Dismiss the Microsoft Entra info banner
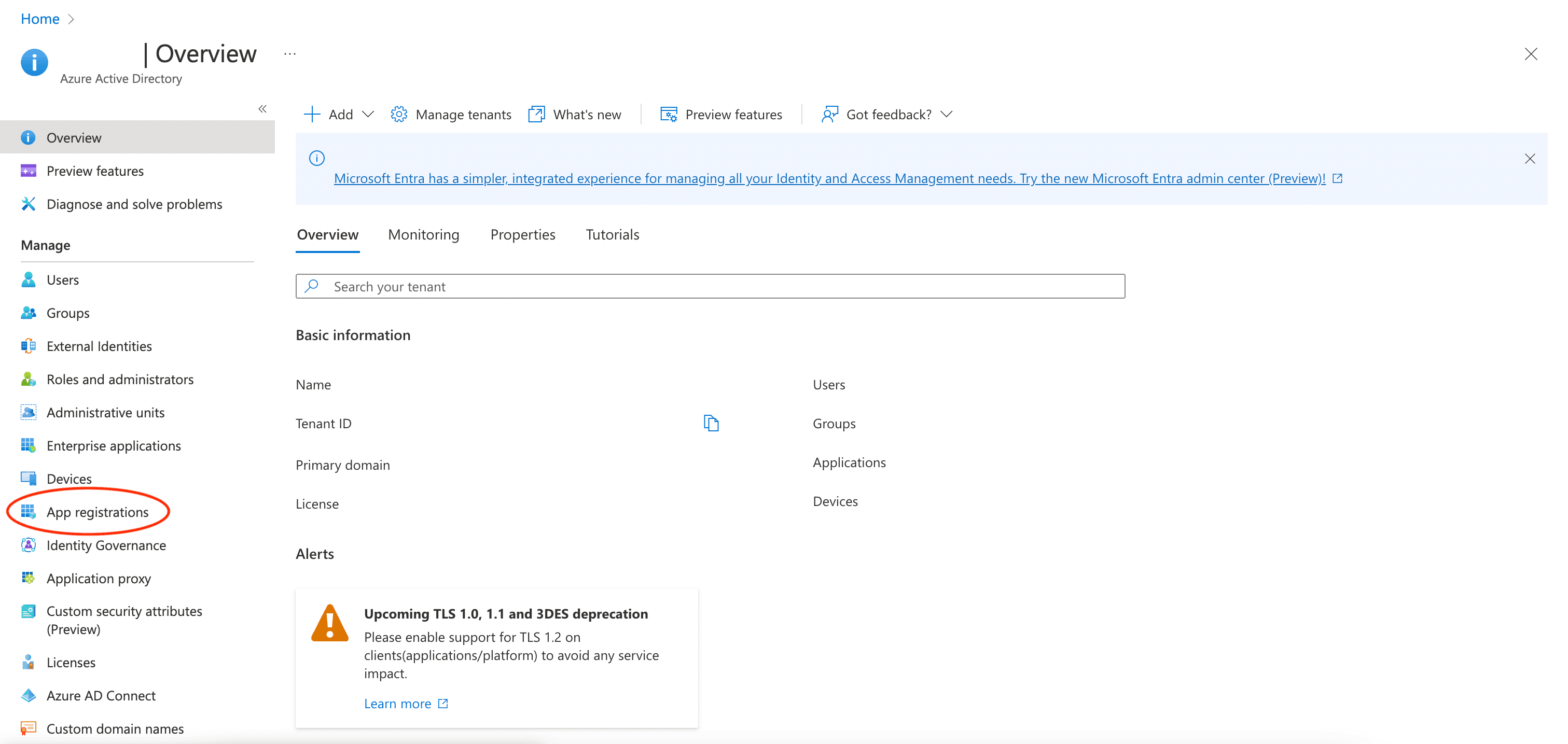 click(x=1530, y=159)
